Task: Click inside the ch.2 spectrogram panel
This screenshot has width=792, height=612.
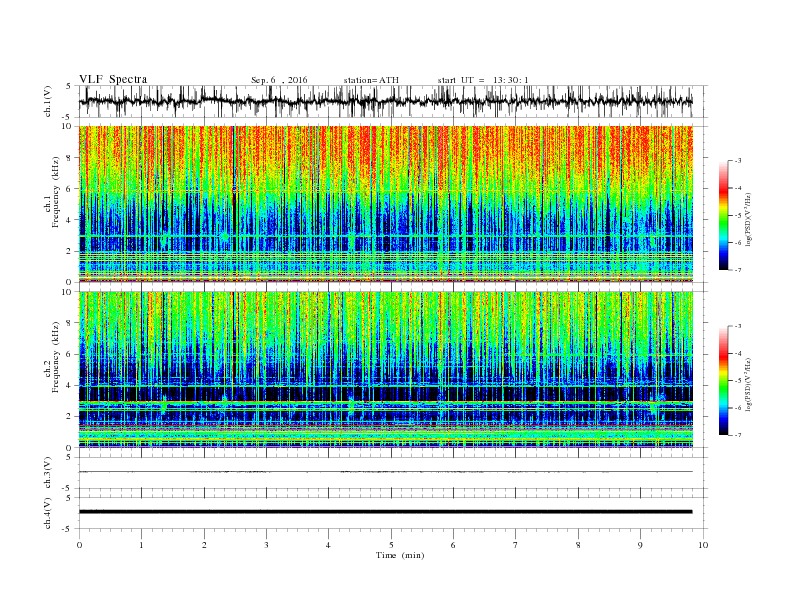Action: [x=386, y=370]
